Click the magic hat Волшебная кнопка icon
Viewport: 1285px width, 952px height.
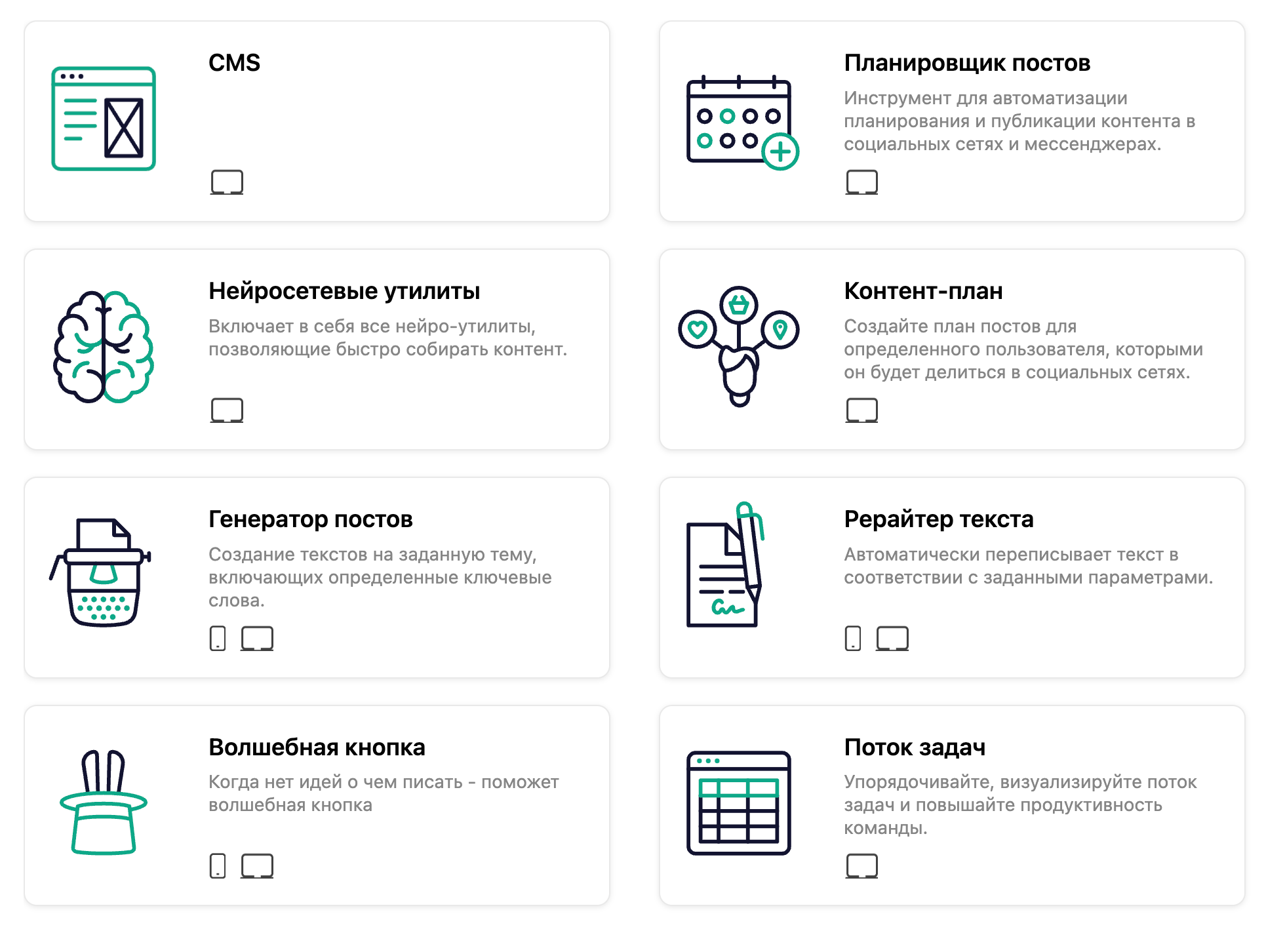pos(104,803)
